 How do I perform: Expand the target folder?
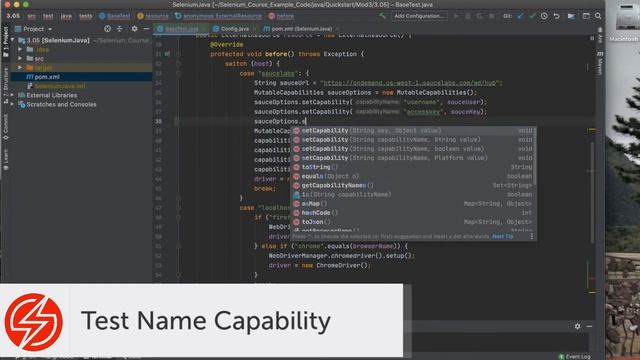coord(20,67)
